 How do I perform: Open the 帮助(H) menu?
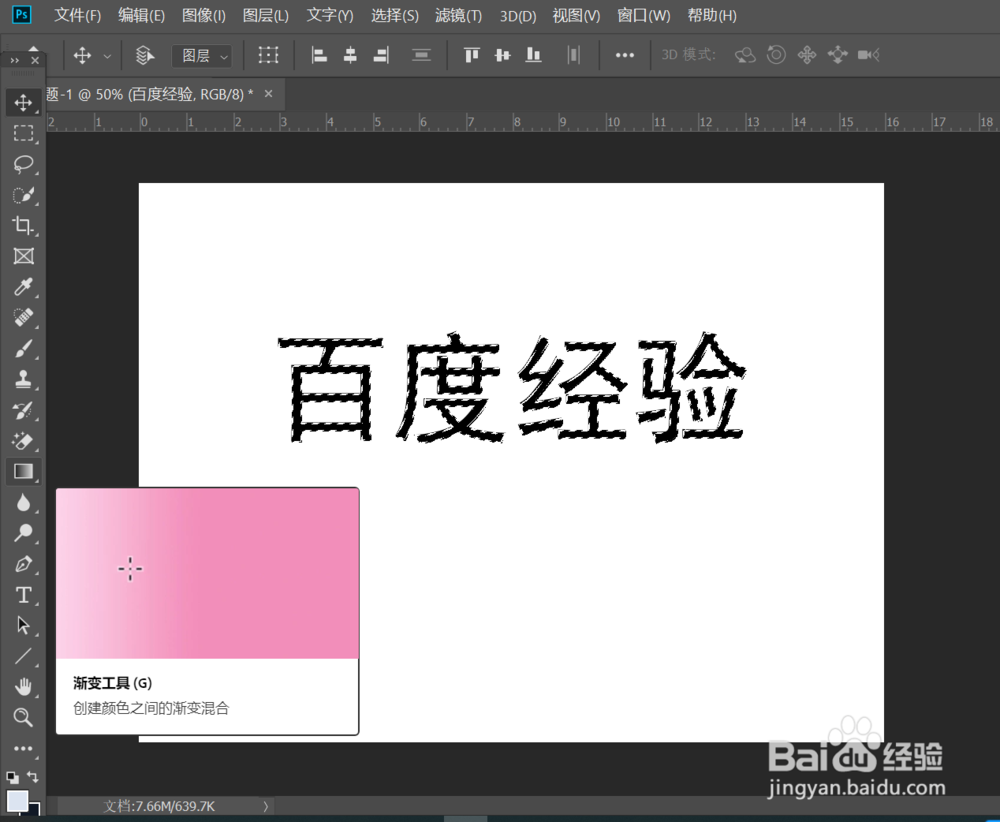(712, 15)
